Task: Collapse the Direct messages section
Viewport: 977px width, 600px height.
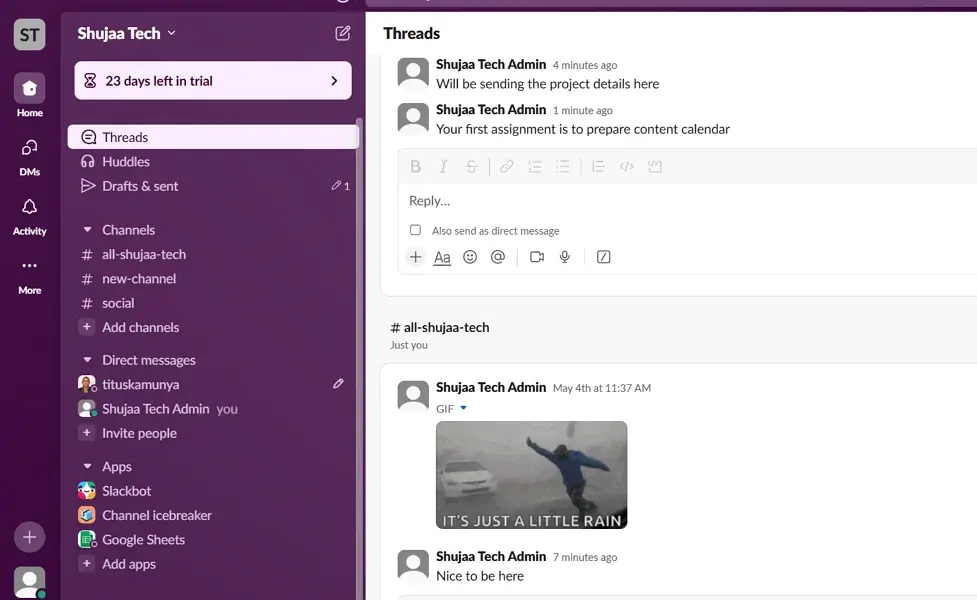Action: point(87,360)
